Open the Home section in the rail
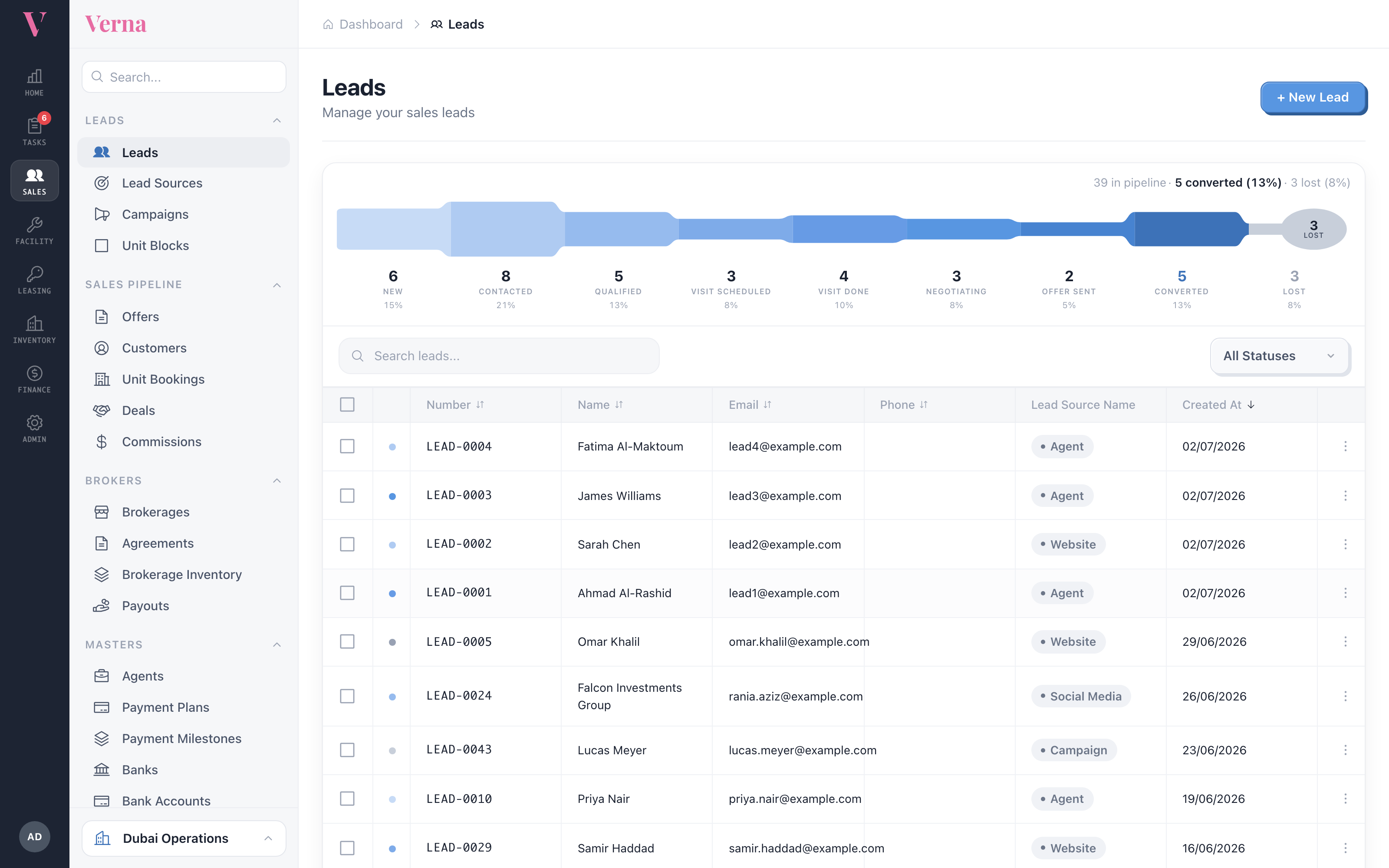Image resolution: width=1389 pixels, height=868 pixels. (34, 82)
